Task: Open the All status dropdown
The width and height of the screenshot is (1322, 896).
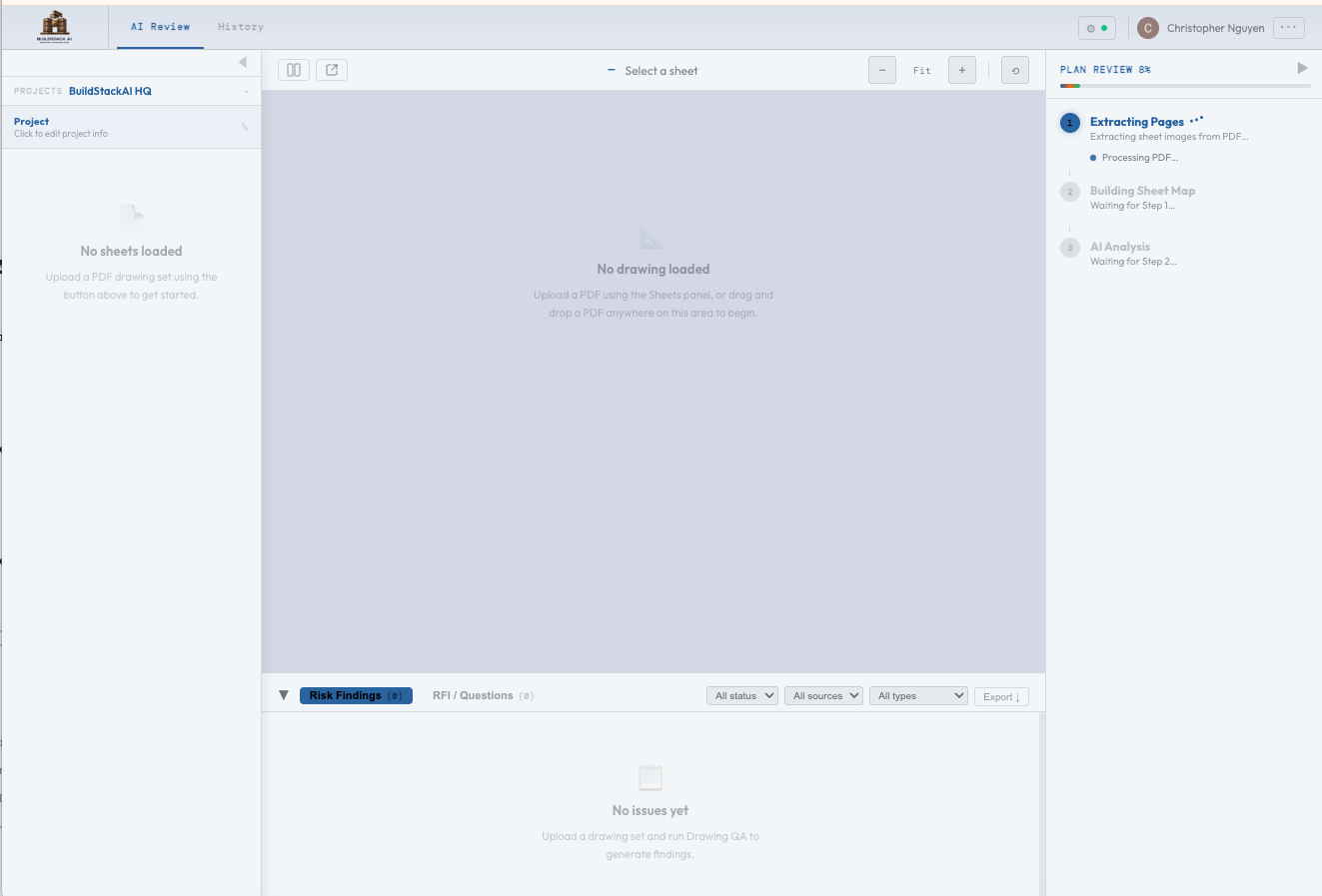Action: pyautogui.click(x=741, y=694)
